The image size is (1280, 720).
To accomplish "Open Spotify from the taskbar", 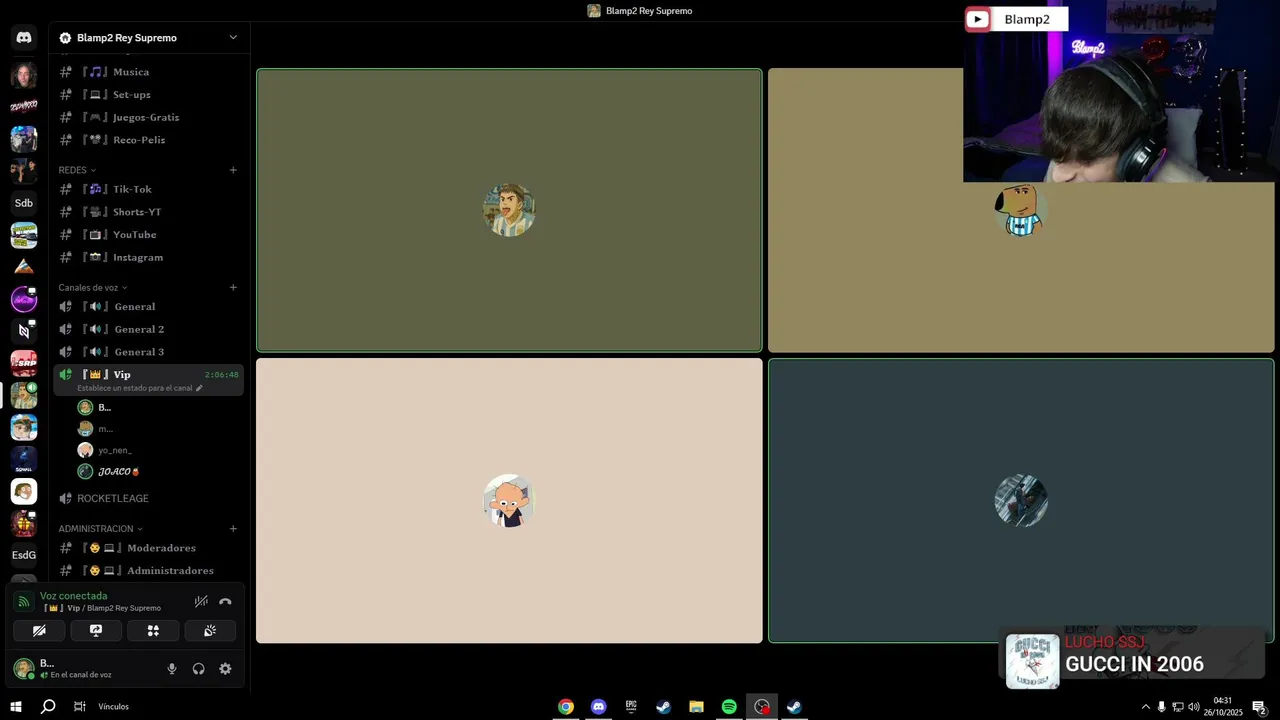I will [x=729, y=707].
